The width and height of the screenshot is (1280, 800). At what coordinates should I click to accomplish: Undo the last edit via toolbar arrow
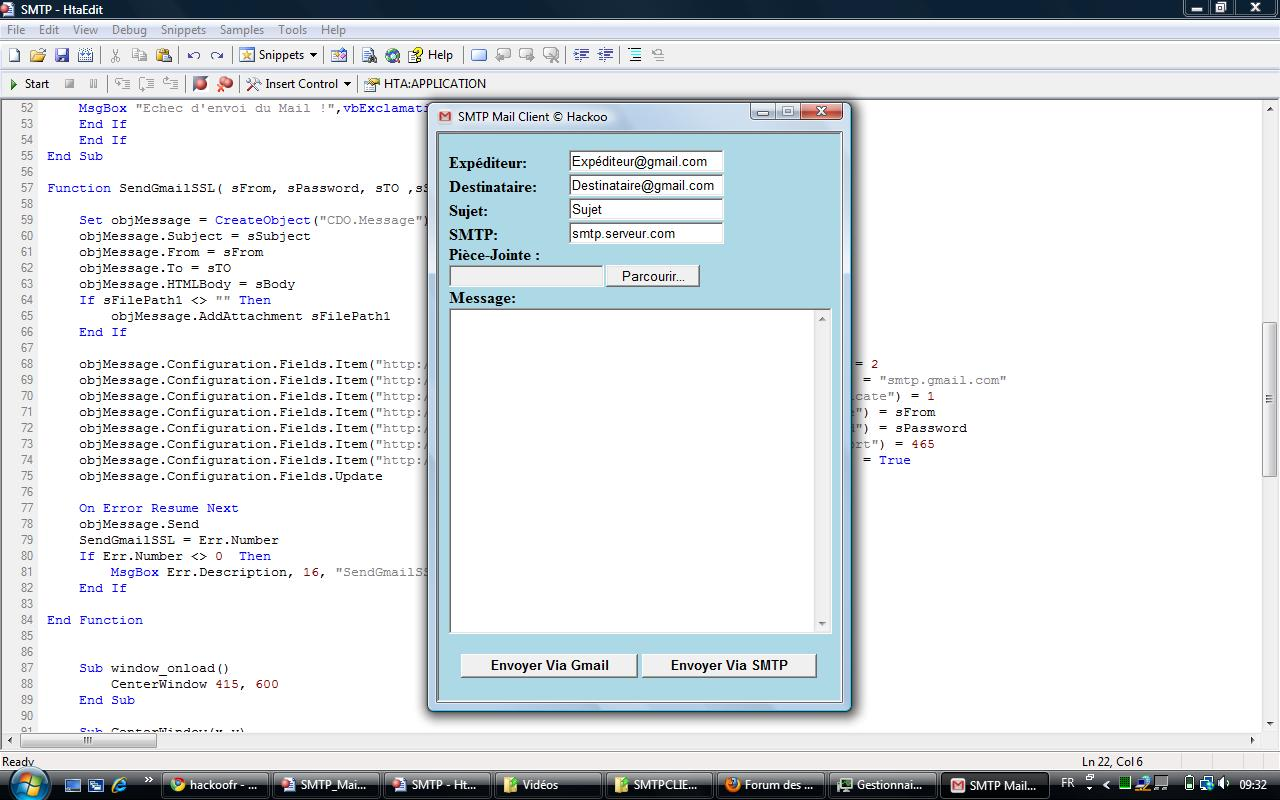click(194, 55)
